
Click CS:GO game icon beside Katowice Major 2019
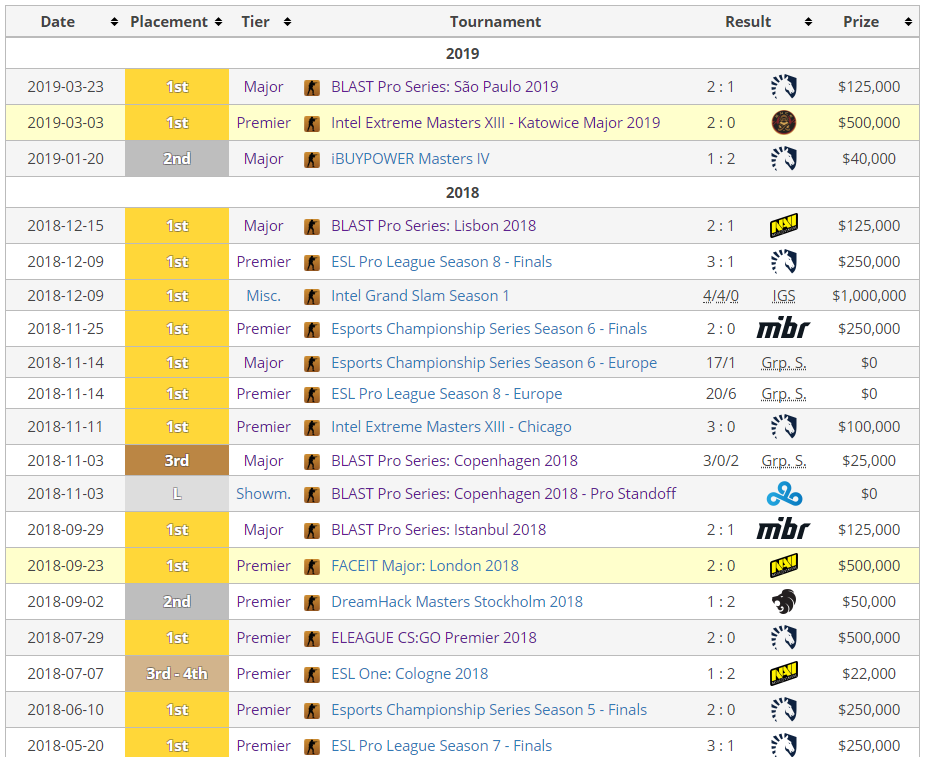click(x=312, y=124)
